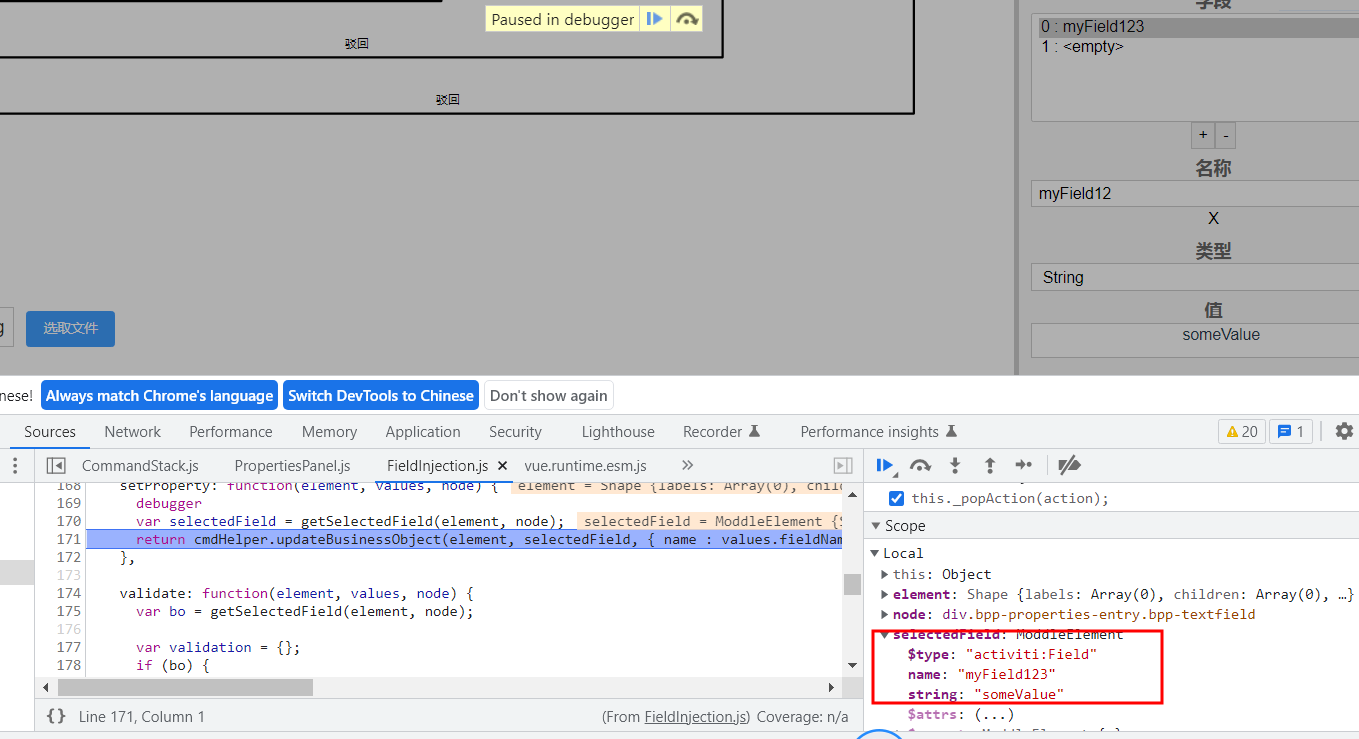The image size is (1359, 739).
Task: Click the string: "someValue" property
Action: pyautogui.click(x=985, y=694)
